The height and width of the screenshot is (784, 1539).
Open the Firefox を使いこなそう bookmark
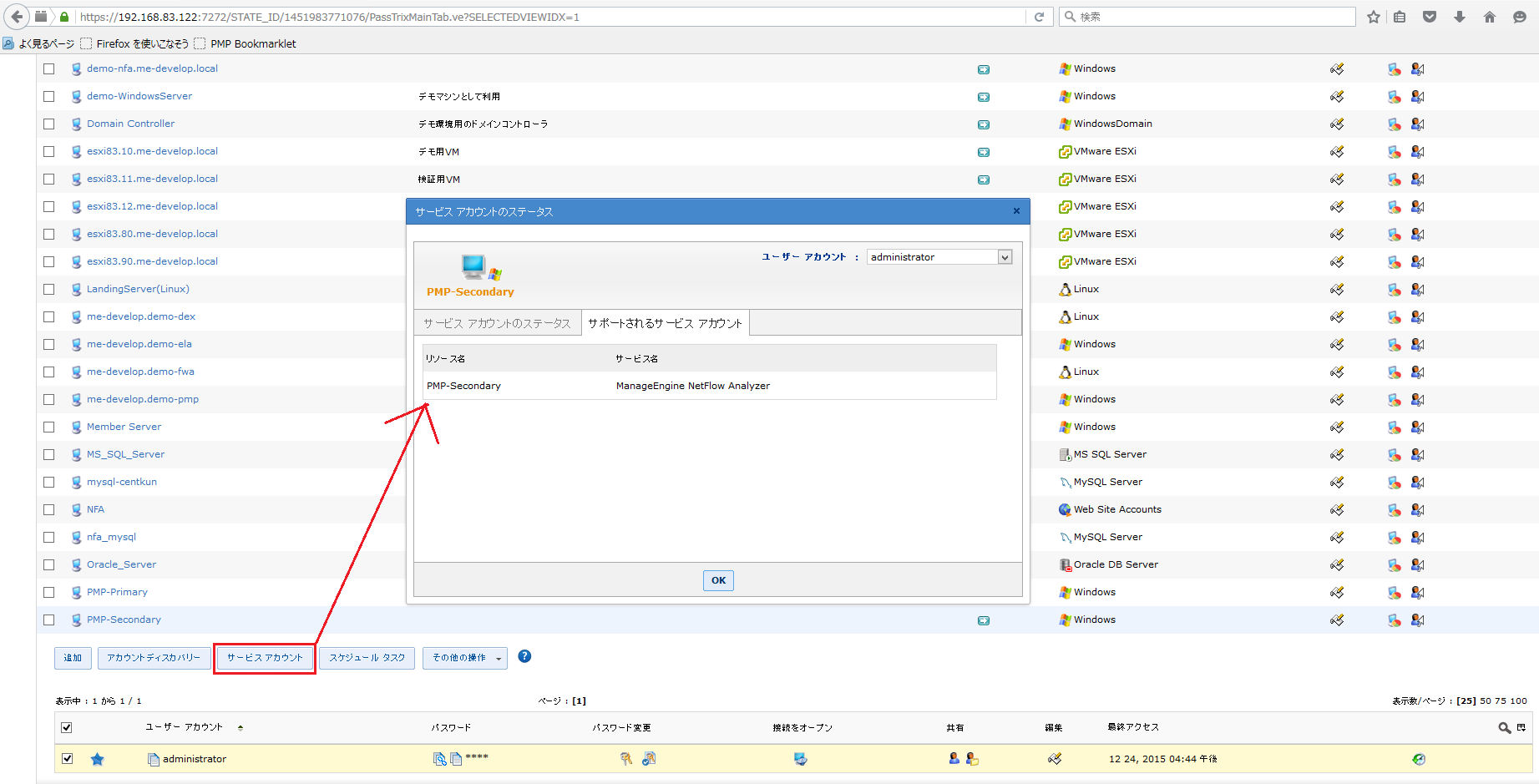click(x=134, y=43)
